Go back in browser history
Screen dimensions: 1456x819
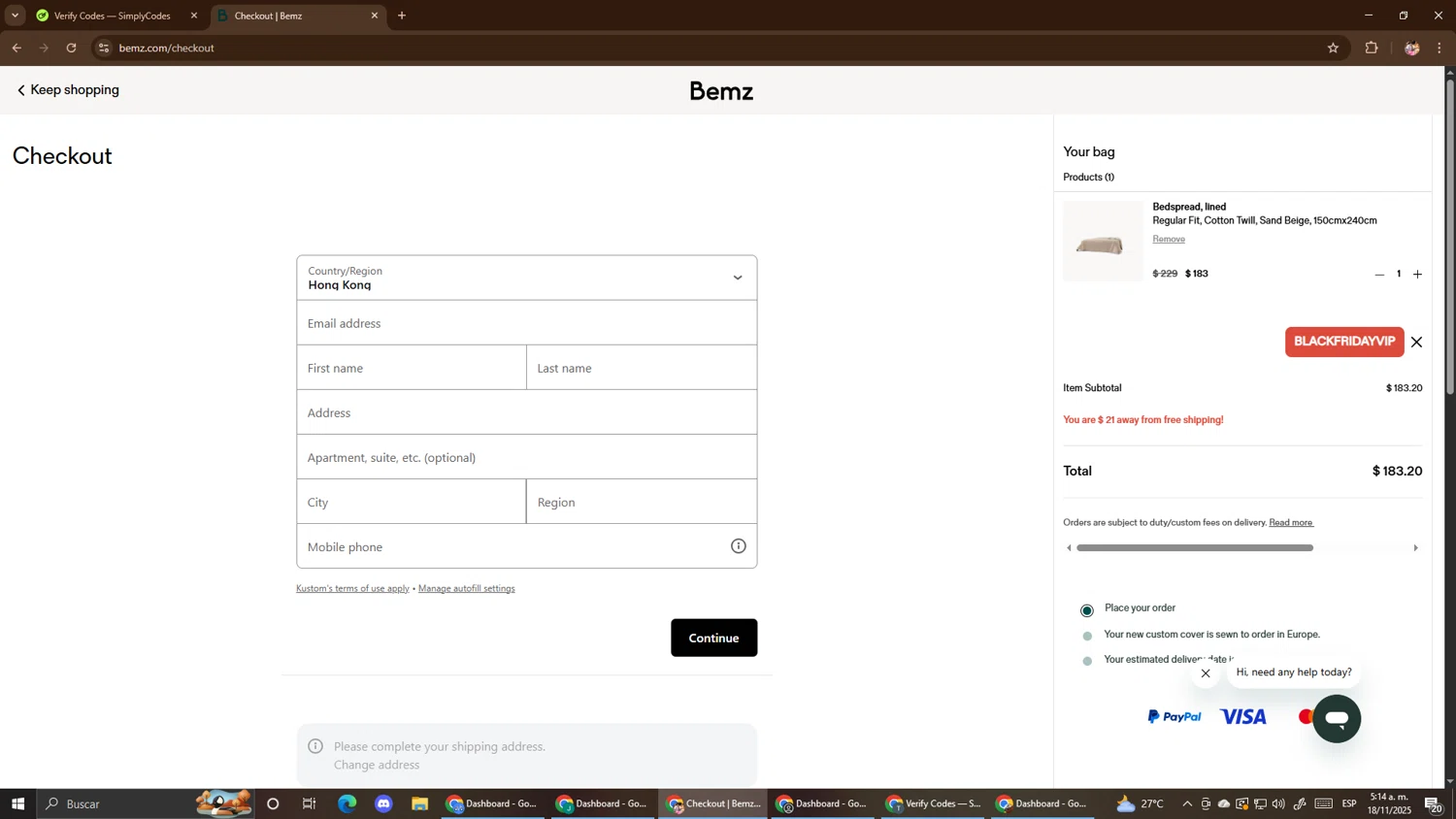(x=17, y=48)
